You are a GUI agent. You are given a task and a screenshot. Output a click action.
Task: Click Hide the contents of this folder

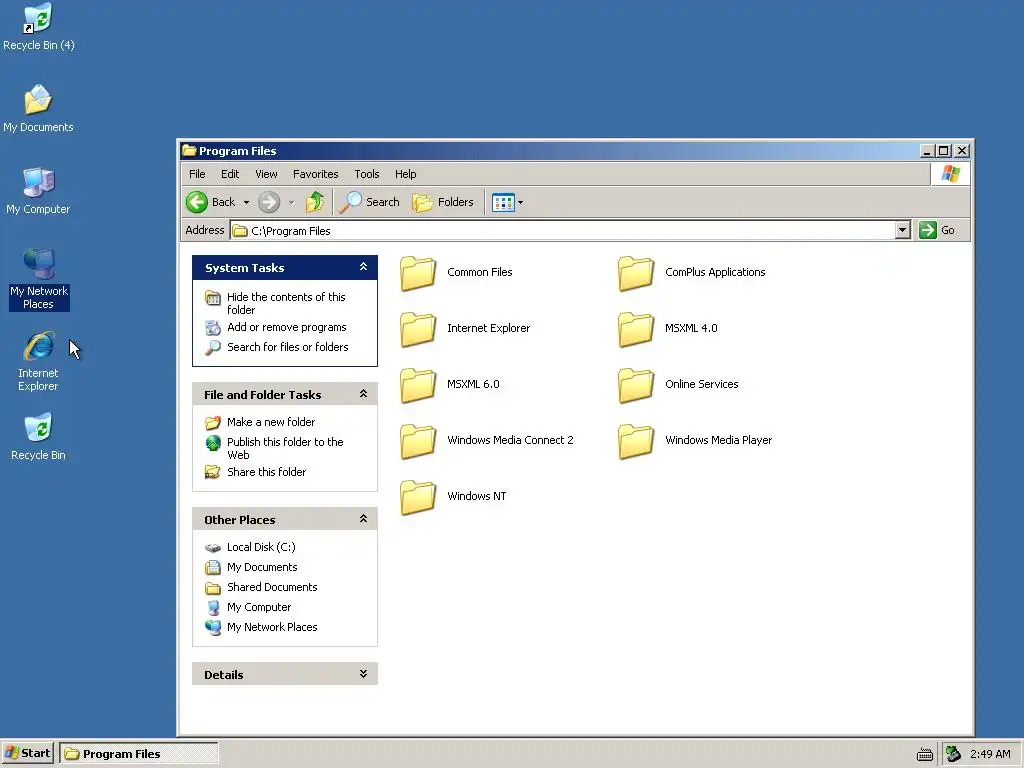click(x=286, y=303)
